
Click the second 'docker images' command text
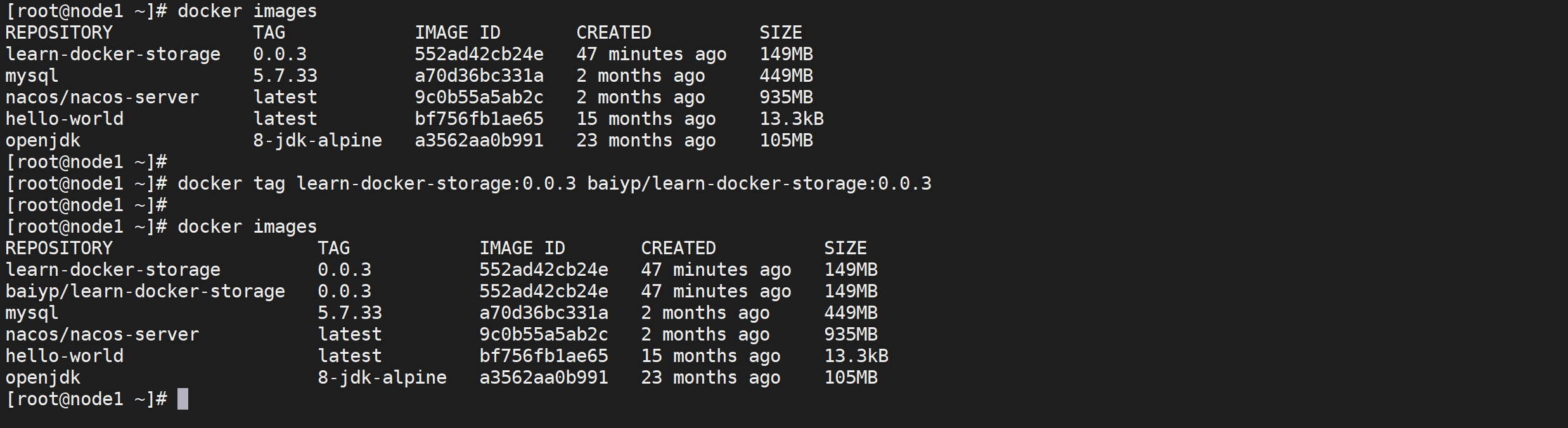[x=247, y=227]
